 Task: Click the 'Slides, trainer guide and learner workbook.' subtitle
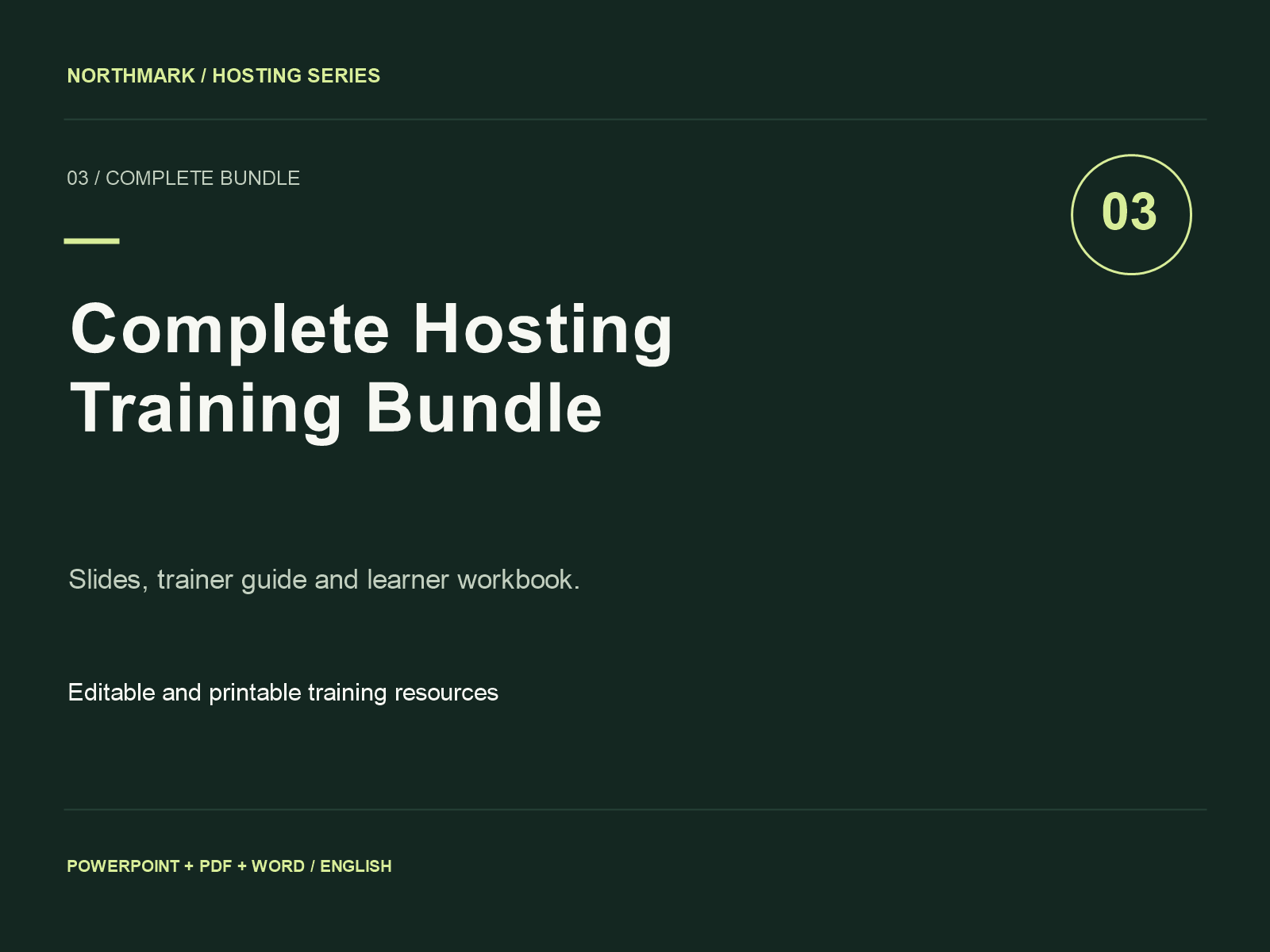tap(324, 579)
